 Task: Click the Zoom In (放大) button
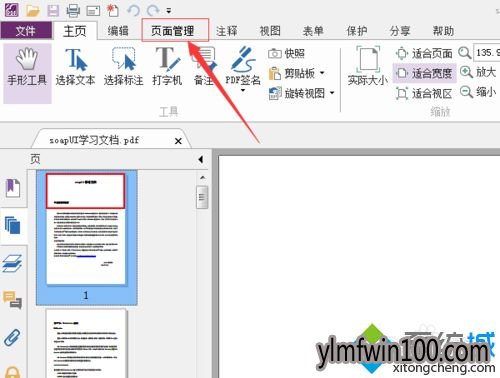[x=478, y=72]
